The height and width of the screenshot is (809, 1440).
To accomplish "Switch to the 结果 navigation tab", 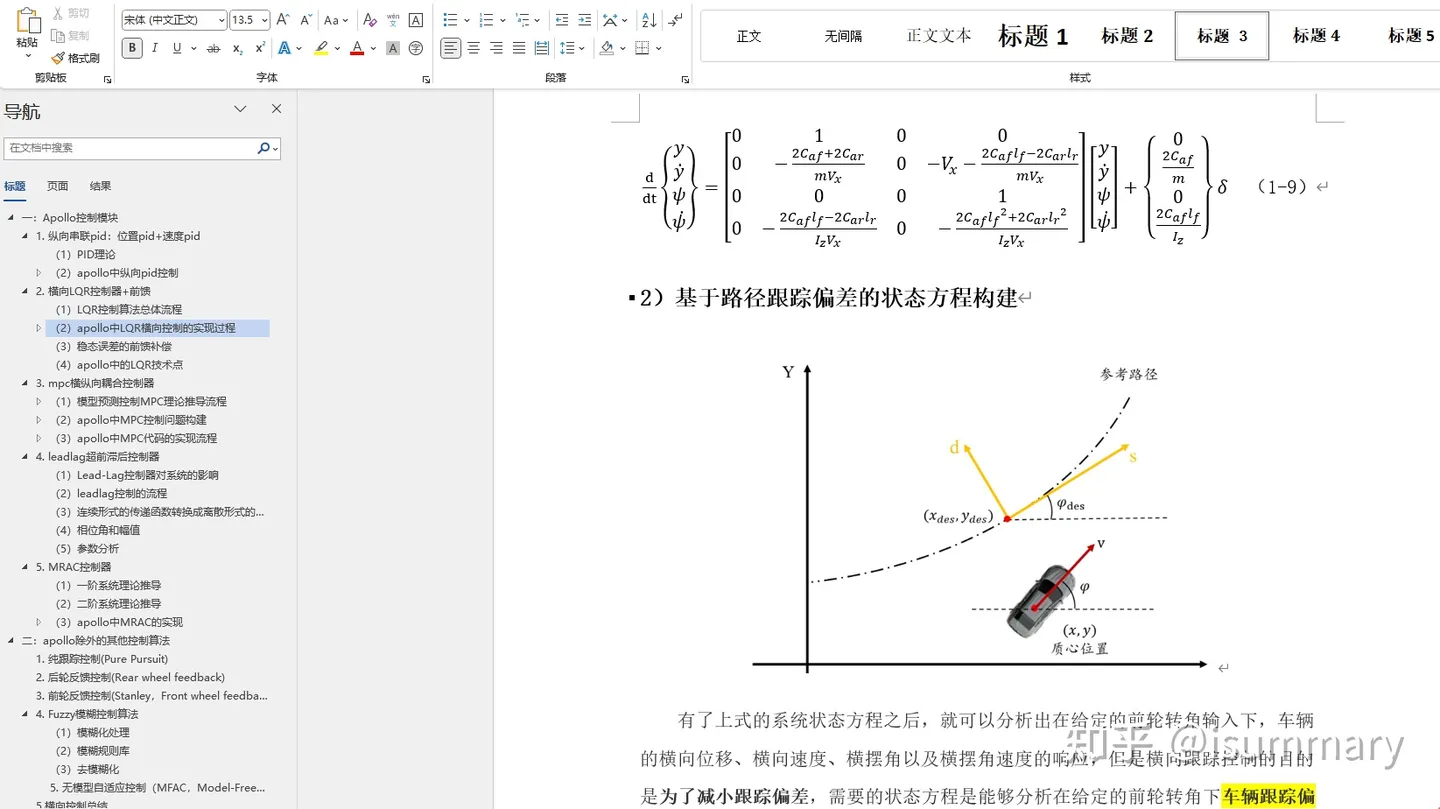I will (99, 184).
